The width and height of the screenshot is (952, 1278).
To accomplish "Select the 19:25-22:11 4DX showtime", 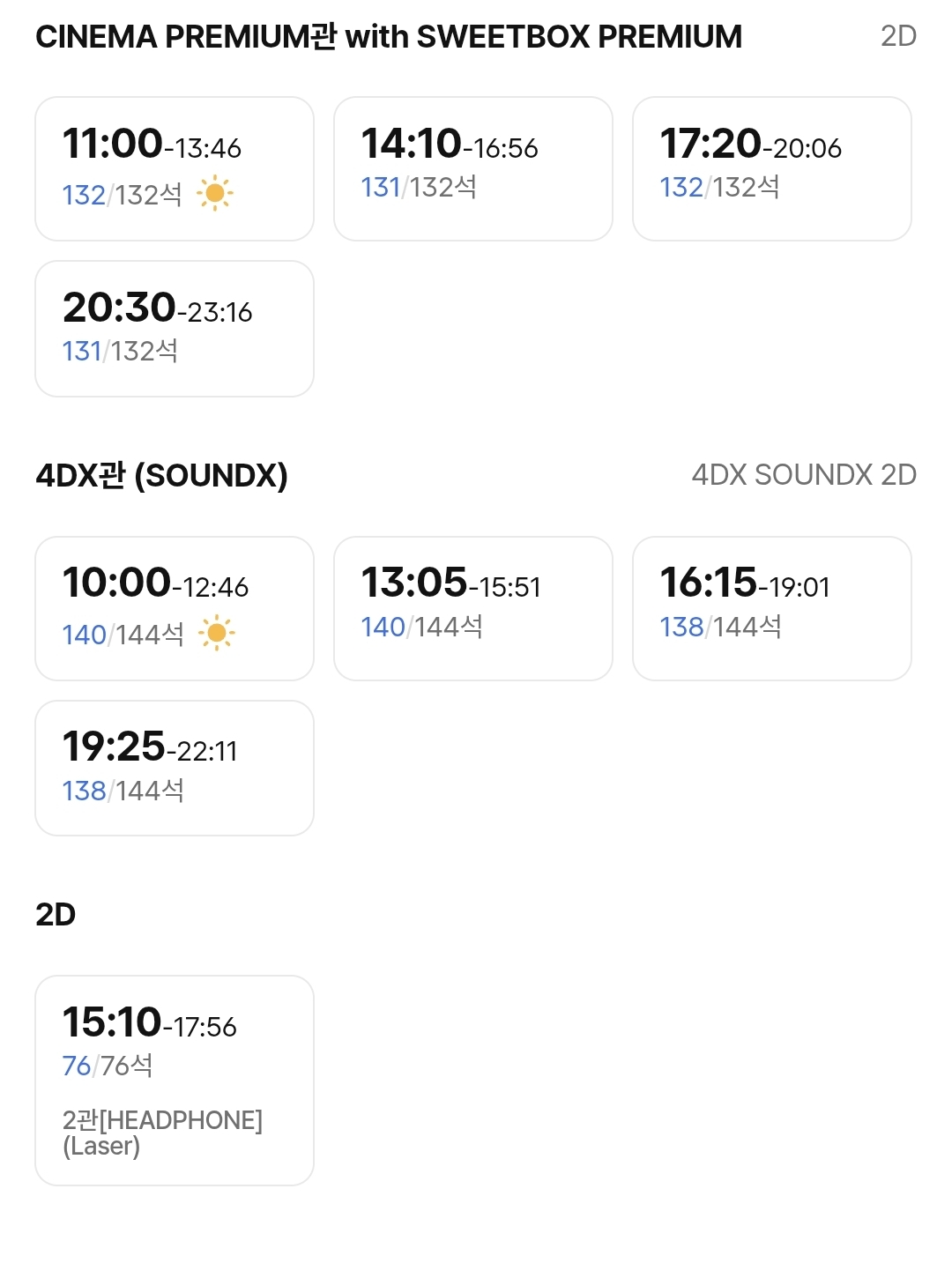I will (175, 768).
